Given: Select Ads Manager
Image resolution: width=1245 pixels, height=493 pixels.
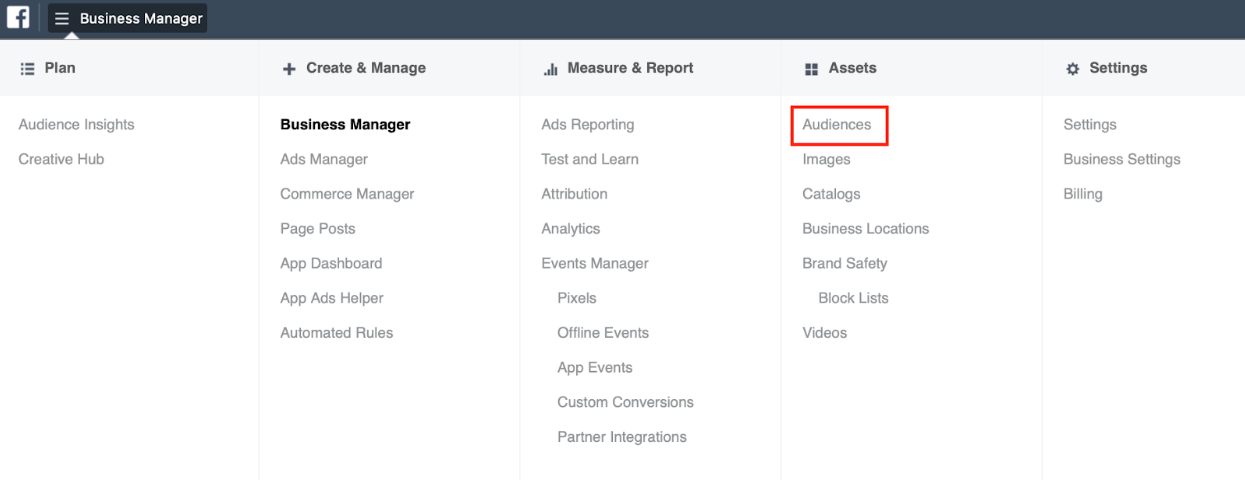Looking at the screenshot, I should [x=324, y=159].
